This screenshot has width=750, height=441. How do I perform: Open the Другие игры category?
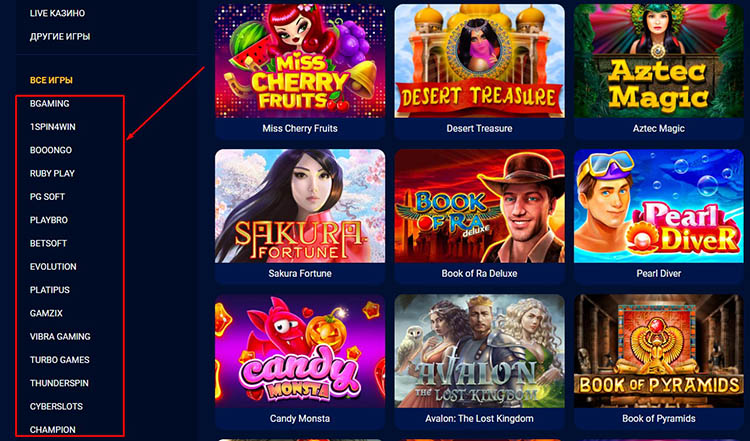tap(60, 36)
